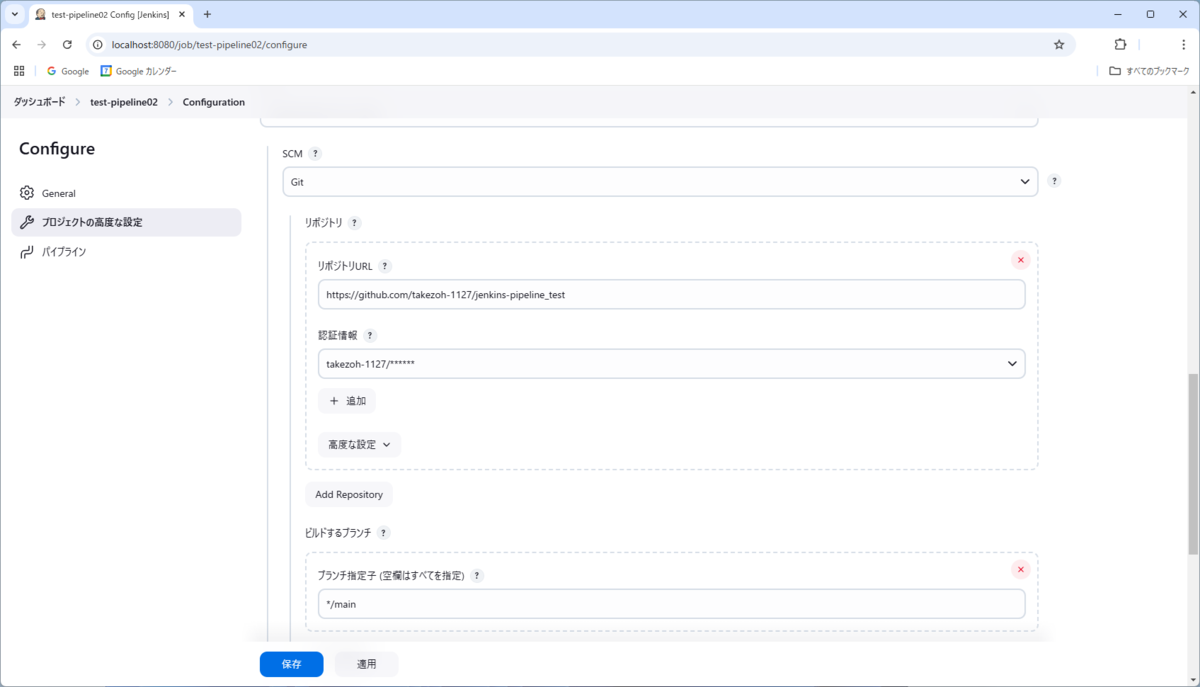Screen dimensions: 1200x687
Task: Open Google bookmark
Action: click(68, 71)
